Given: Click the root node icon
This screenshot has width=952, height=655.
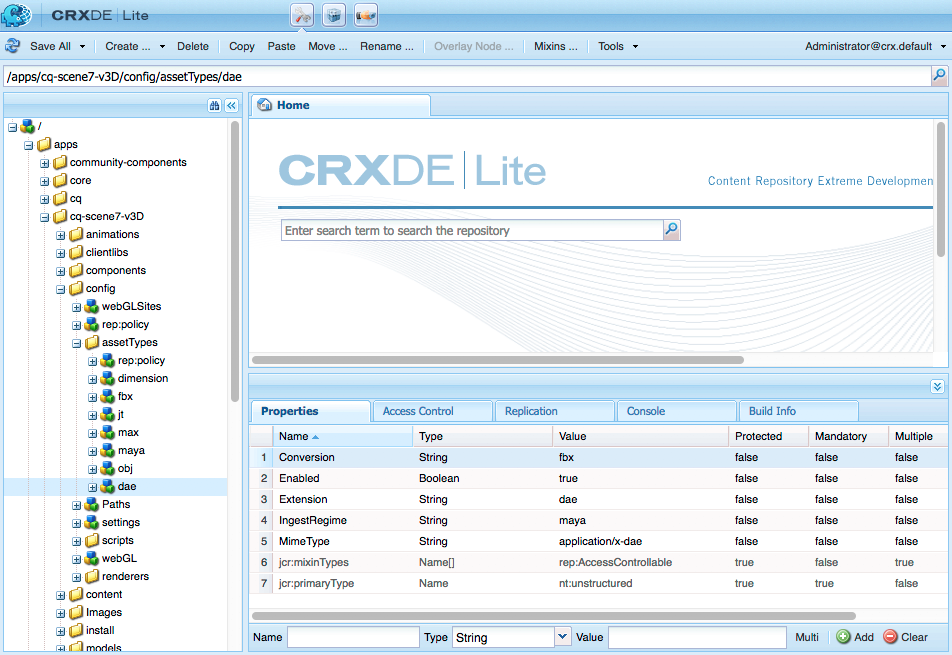Looking at the screenshot, I should (x=27, y=126).
